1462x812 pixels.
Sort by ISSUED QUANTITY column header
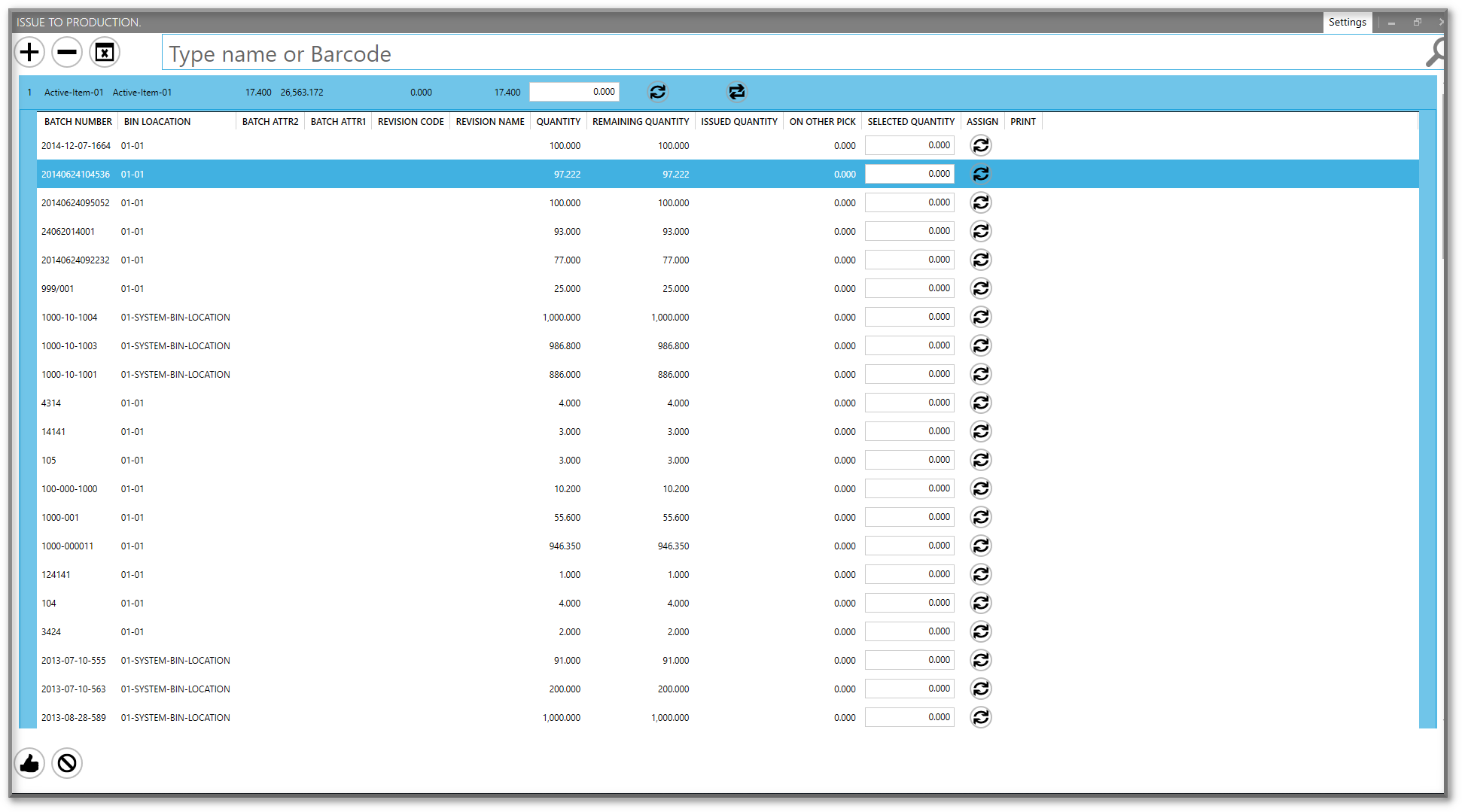(x=739, y=121)
